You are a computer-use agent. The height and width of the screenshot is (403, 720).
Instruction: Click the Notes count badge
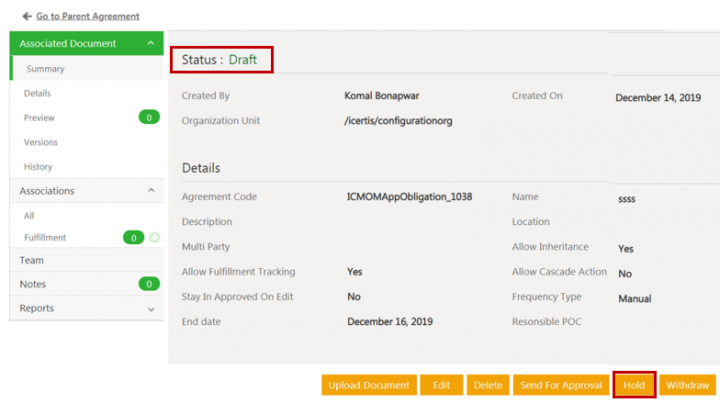tap(148, 284)
